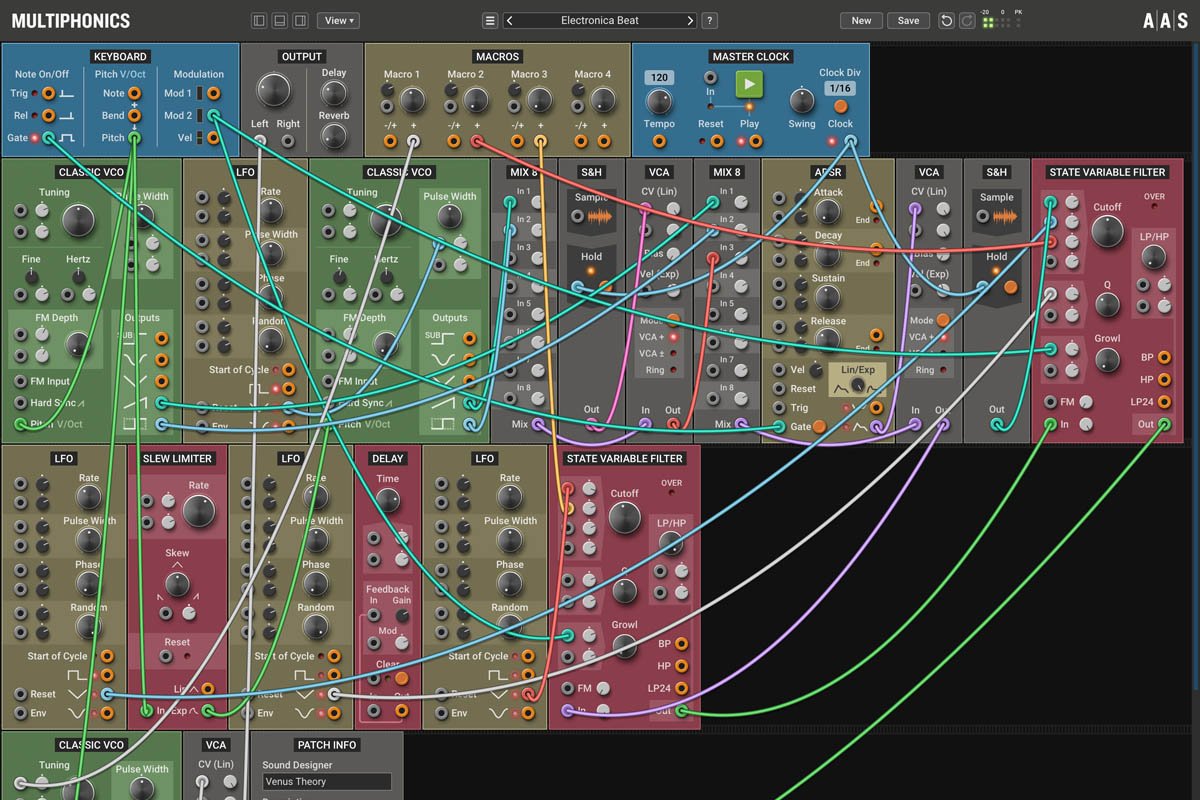
Task: Undo the last action
Action: pos(947,20)
